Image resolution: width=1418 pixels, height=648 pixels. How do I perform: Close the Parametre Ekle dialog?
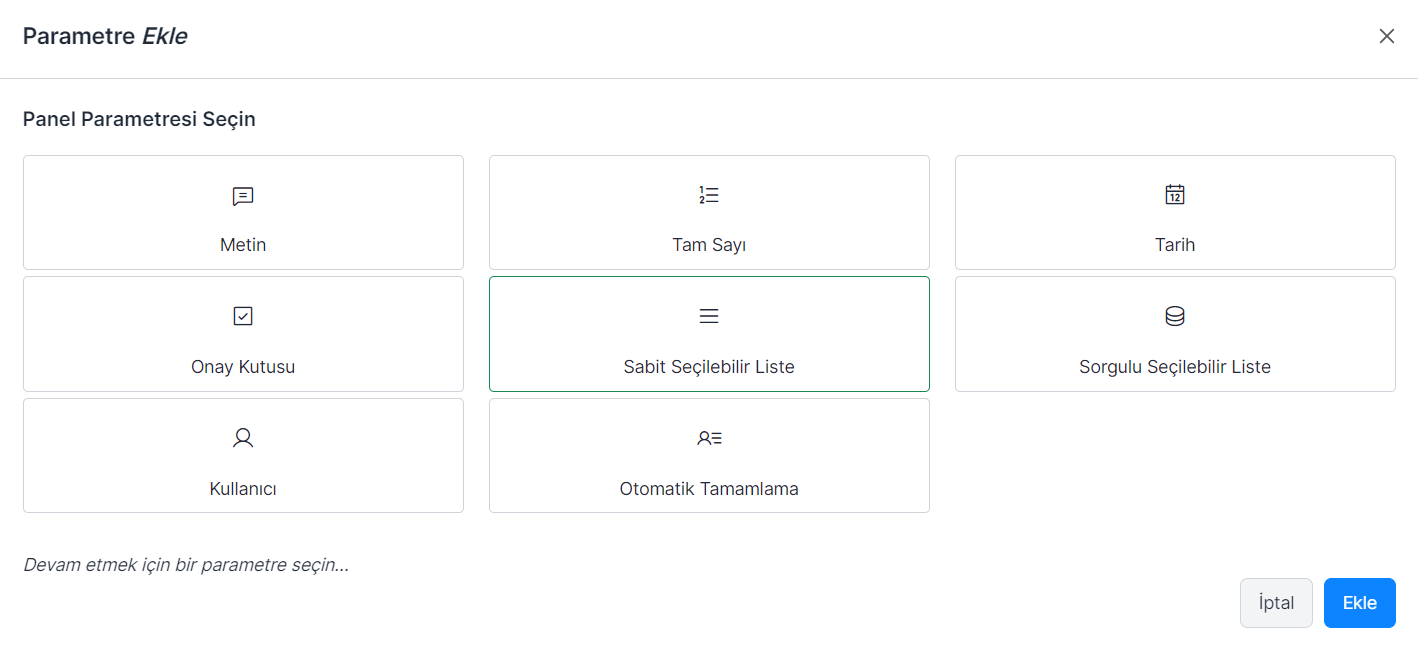(x=1387, y=37)
